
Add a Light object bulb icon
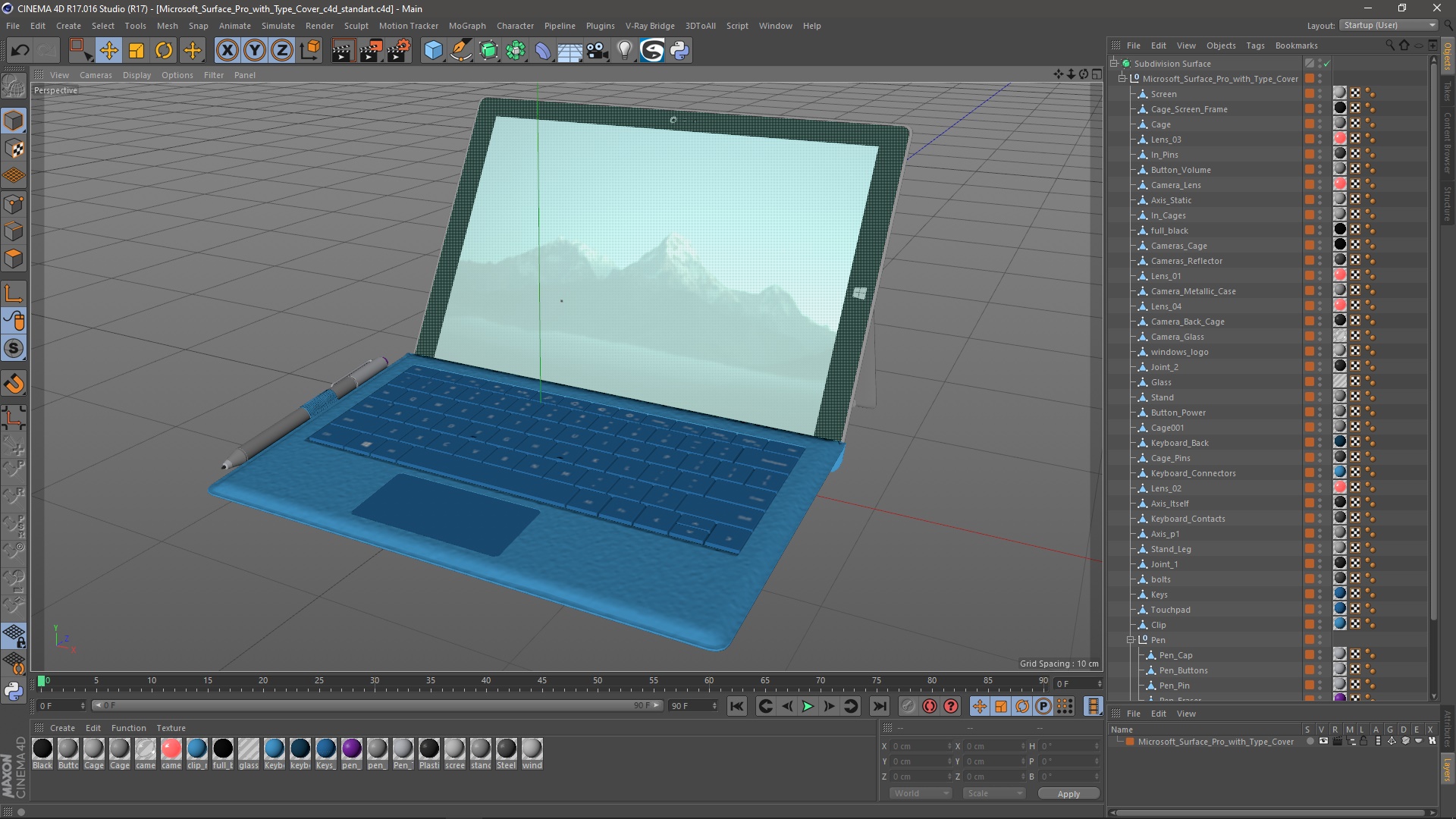coord(624,51)
